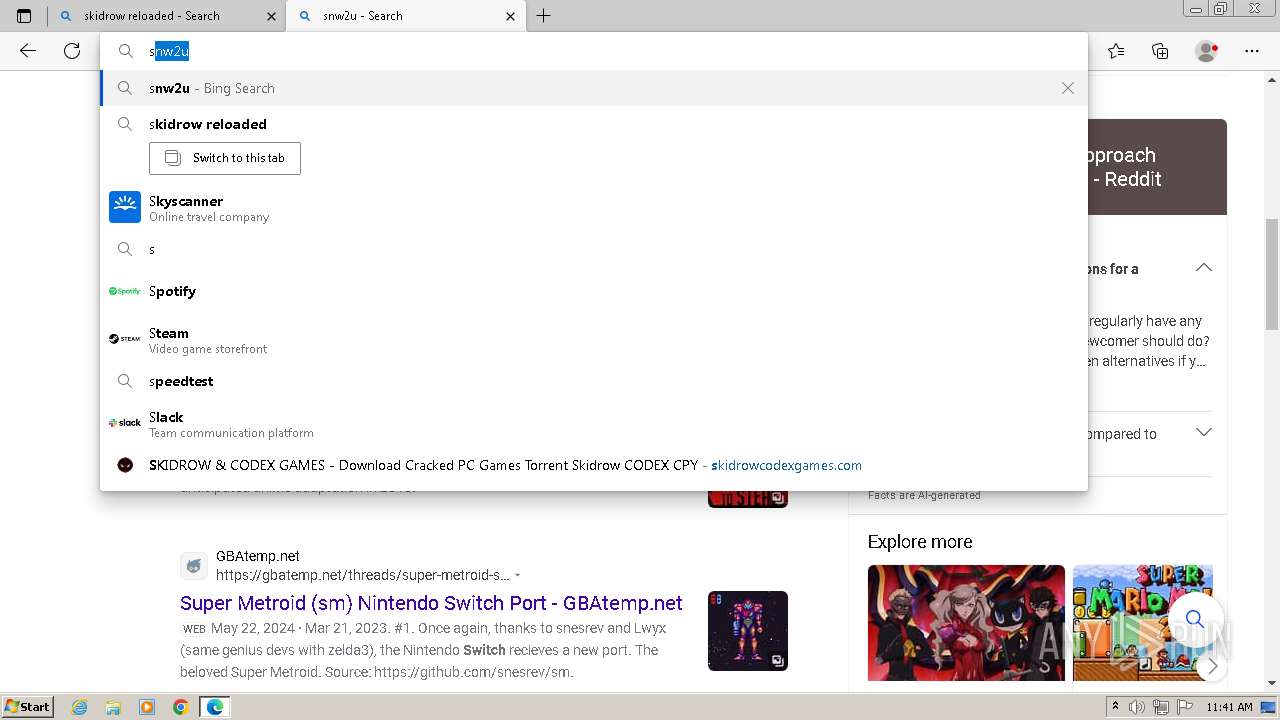Open Windows Media Player taskbar icon

[147, 707]
